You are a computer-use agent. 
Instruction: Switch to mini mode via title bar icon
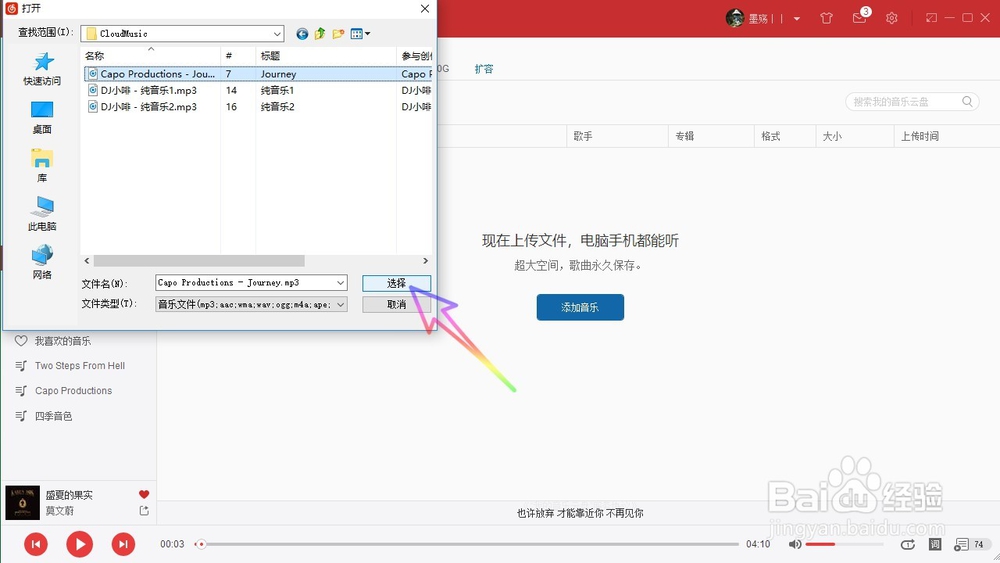(931, 18)
